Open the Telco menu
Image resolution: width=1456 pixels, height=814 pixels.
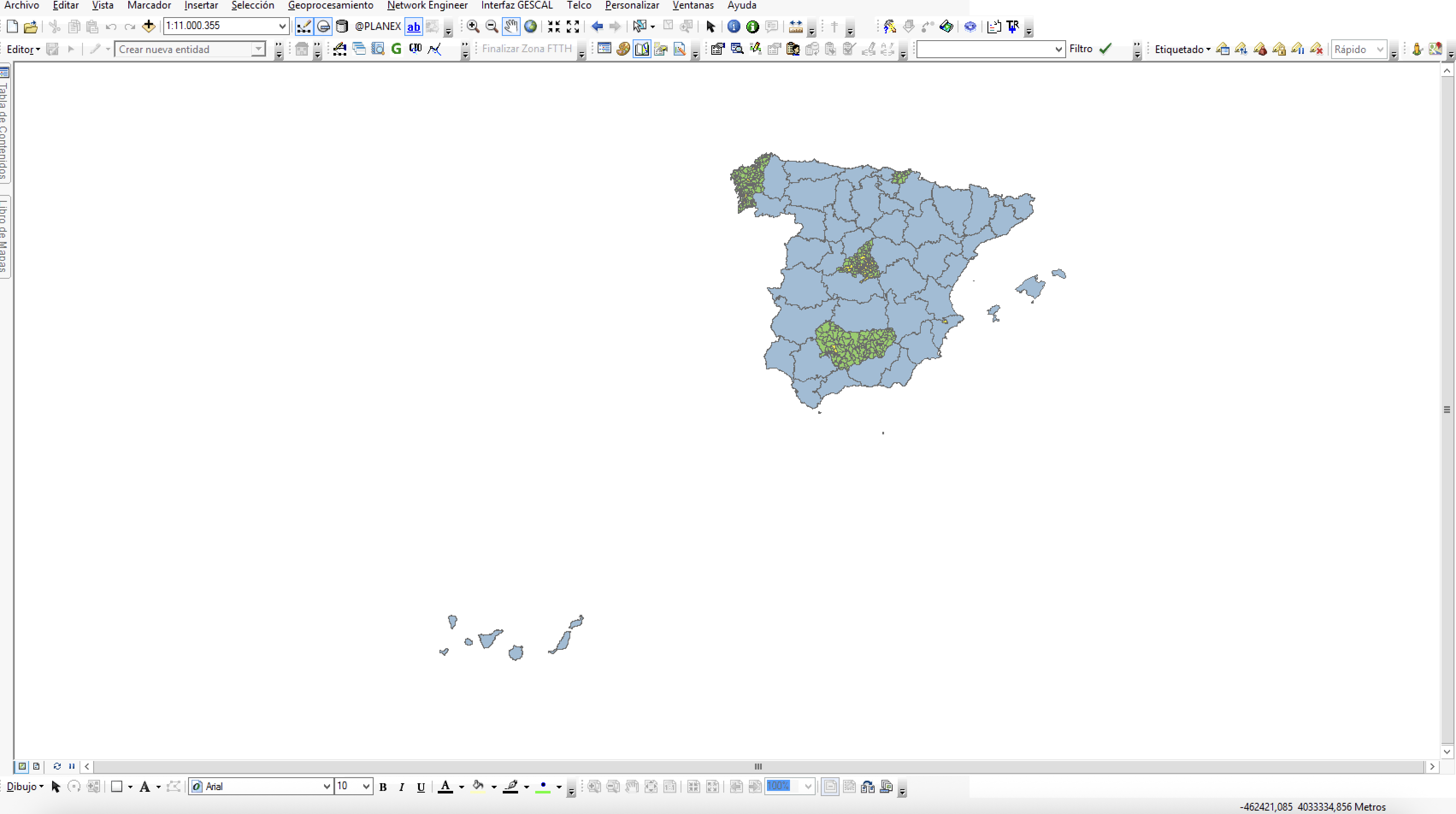579,5
